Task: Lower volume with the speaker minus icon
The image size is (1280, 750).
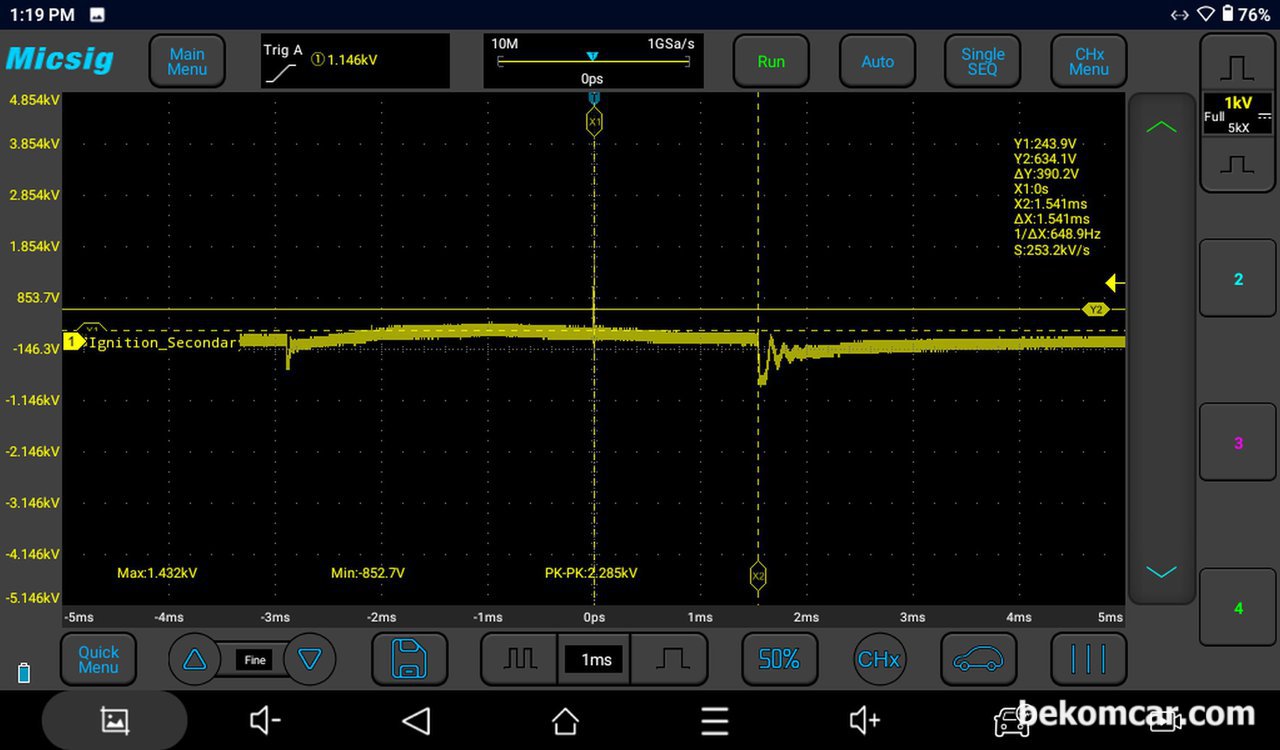Action: pyautogui.click(x=265, y=721)
